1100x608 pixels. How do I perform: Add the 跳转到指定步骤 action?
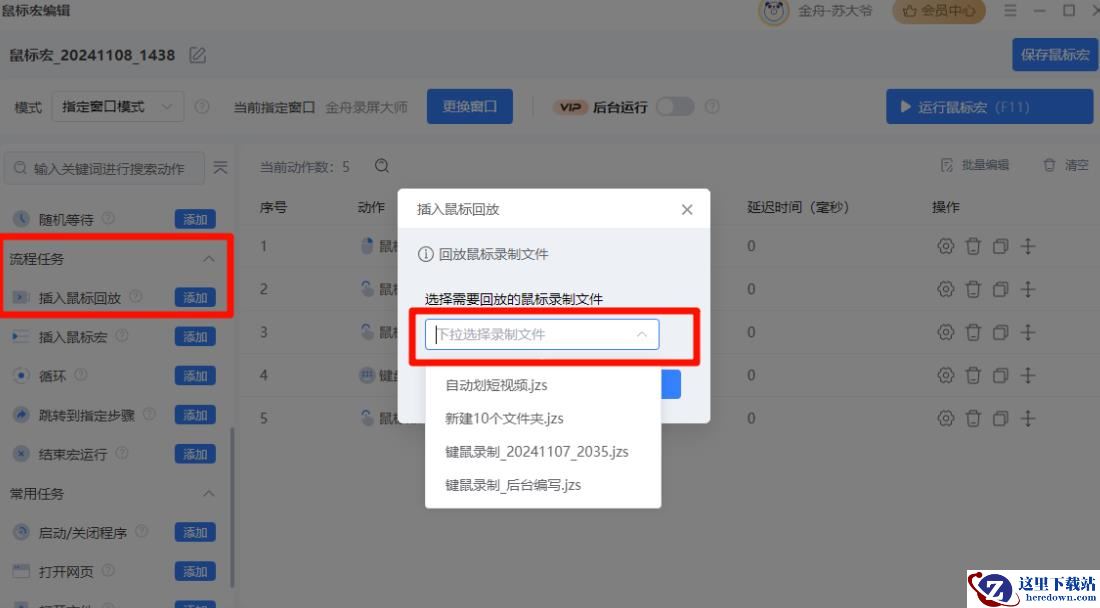(195, 415)
